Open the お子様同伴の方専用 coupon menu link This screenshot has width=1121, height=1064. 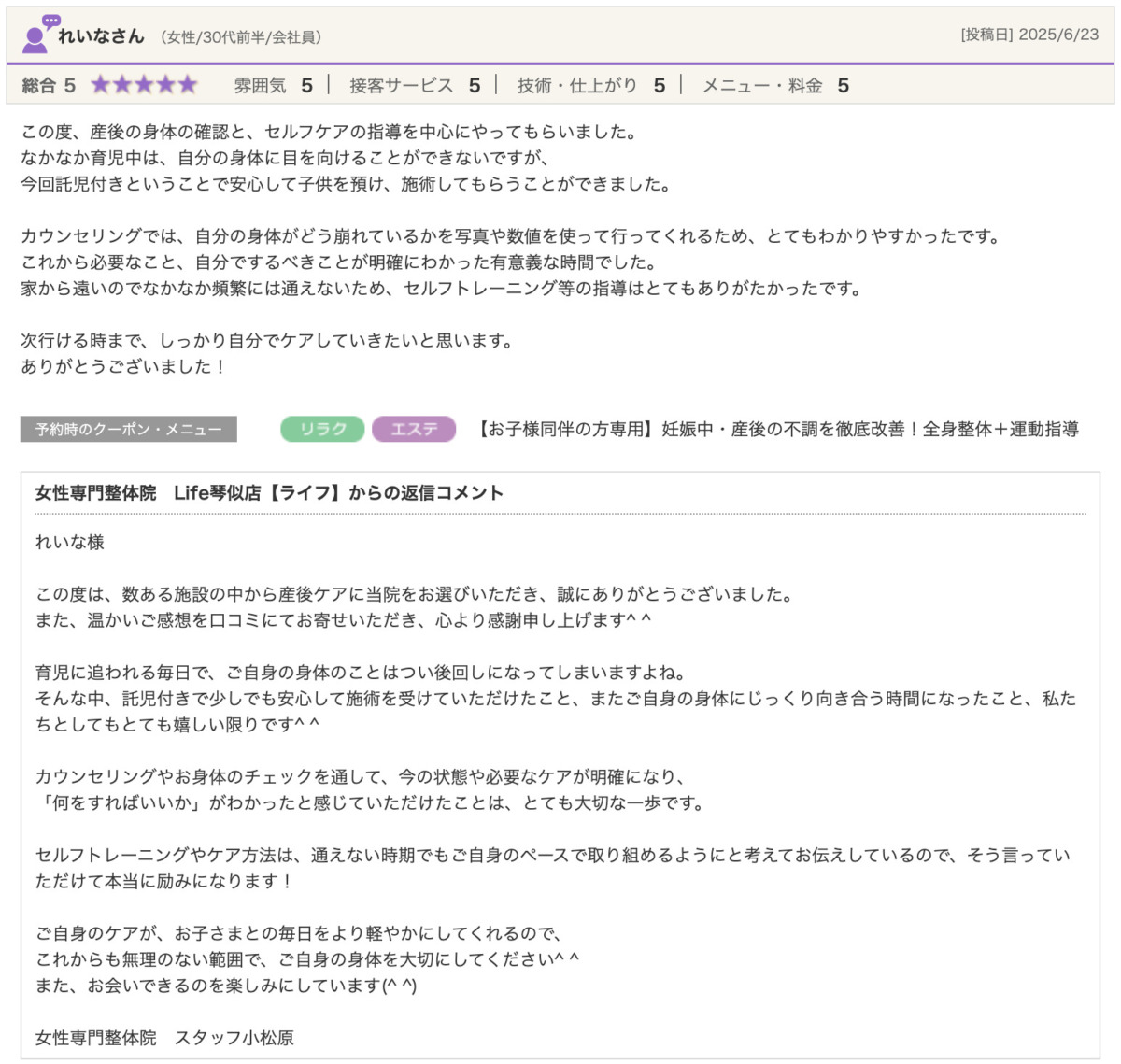click(777, 429)
